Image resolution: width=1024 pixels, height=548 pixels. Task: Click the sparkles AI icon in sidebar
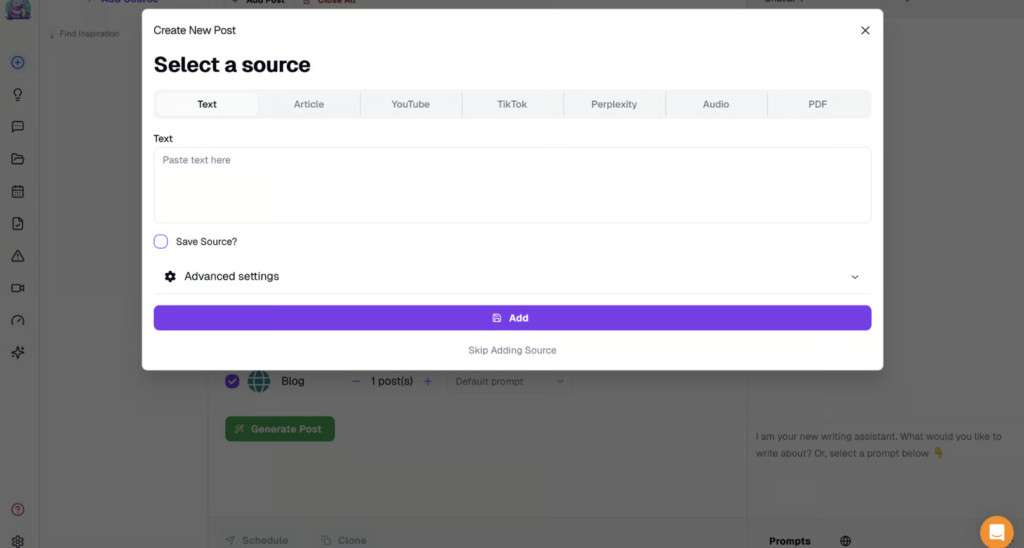(x=17, y=352)
